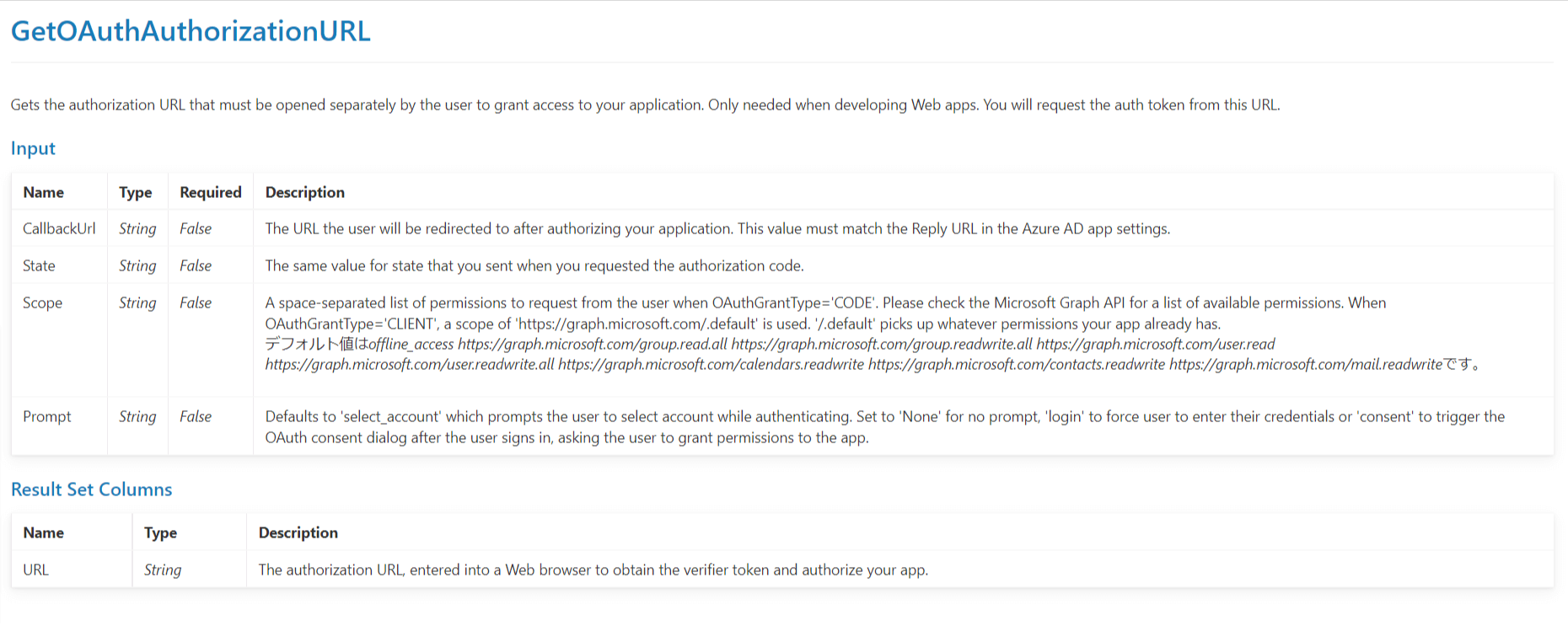Click the False value in Scope row
This screenshot has width=1568, height=642.
[x=196, y=302]
